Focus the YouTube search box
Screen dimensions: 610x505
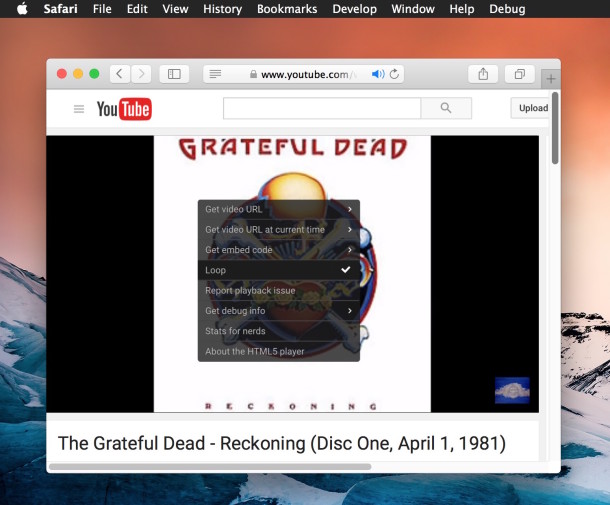(322, 108)
